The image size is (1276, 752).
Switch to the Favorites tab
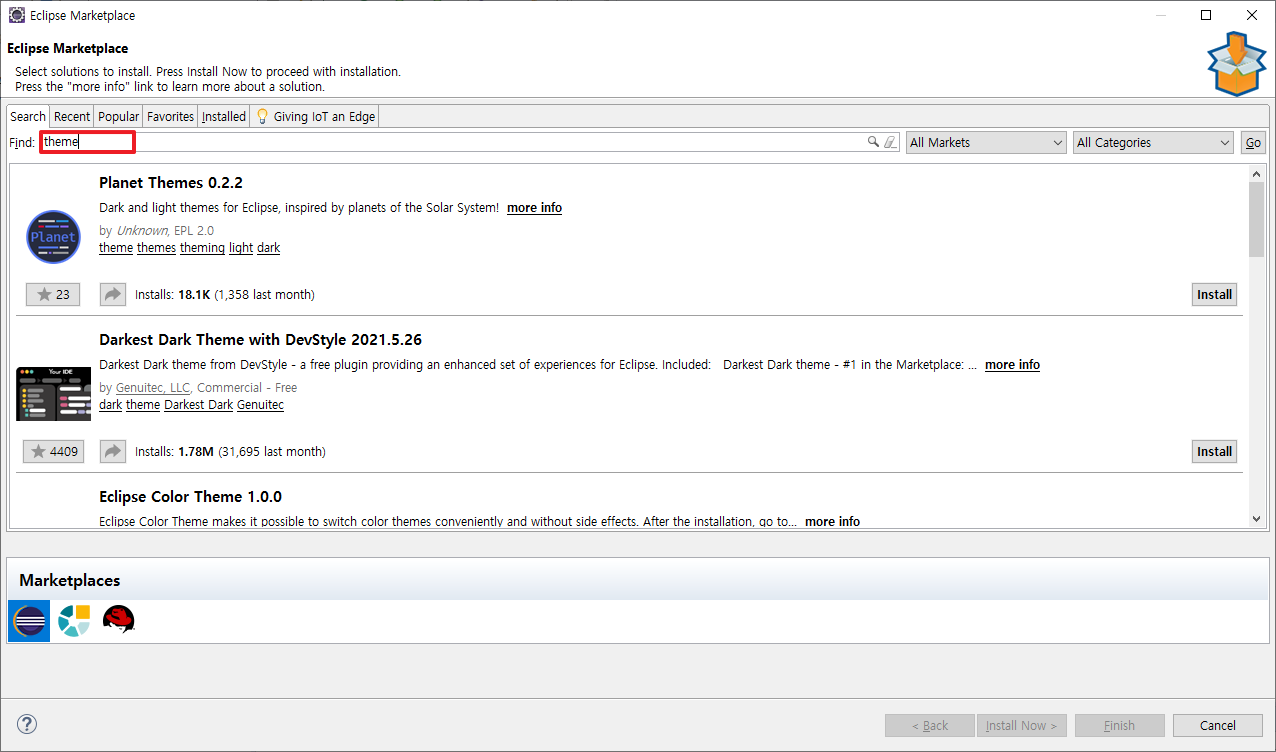(171, 116)
